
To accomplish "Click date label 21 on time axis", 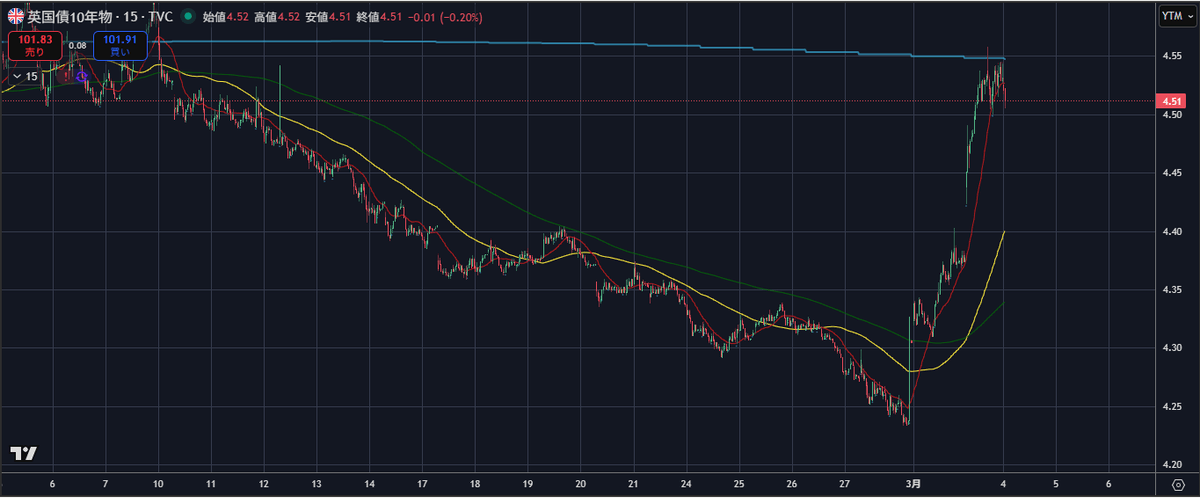I will pos(633,483).
